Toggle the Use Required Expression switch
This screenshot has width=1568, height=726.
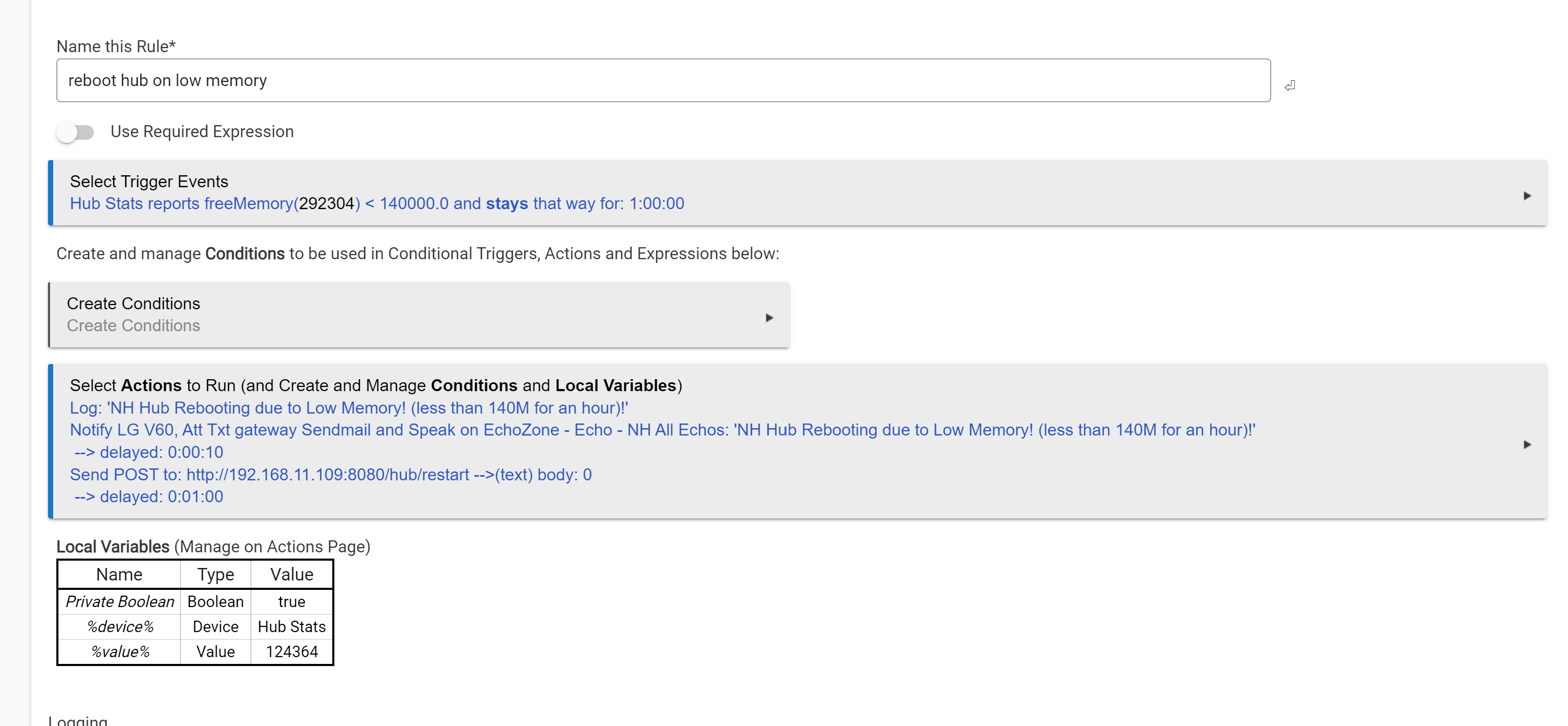click(76, 132)
